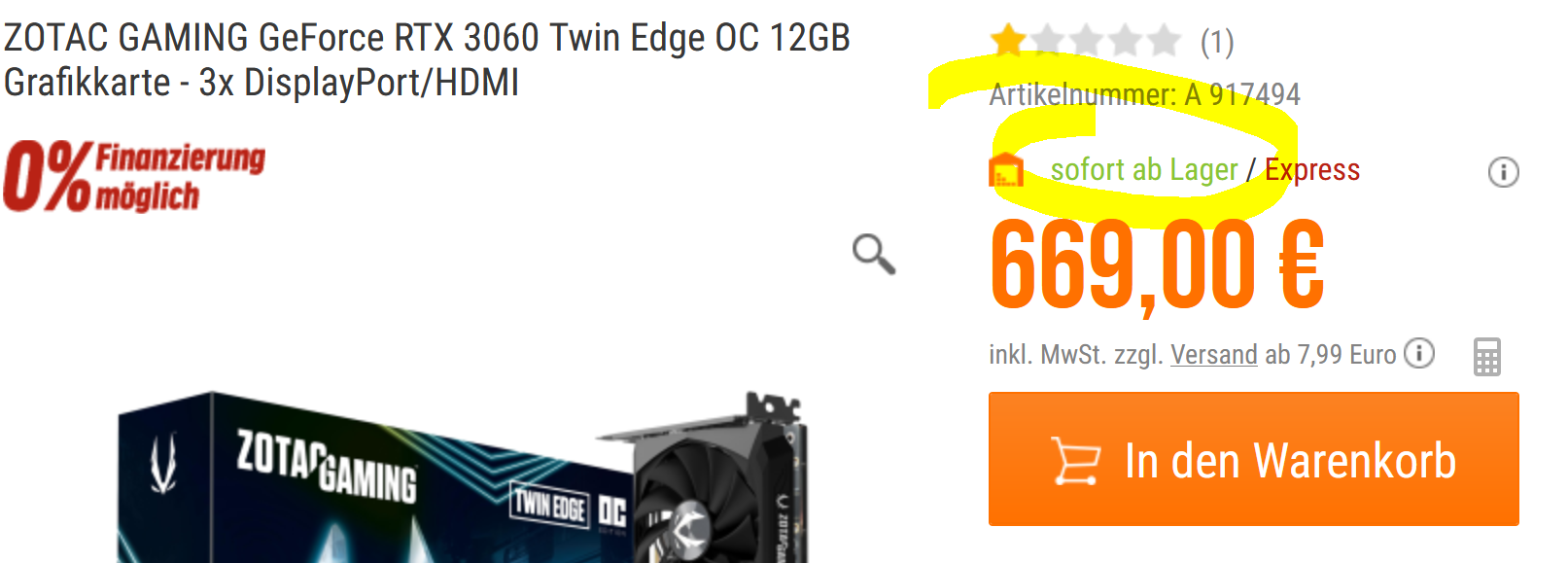The image size is (1568, 563).
Task: Click the shipping cost info icon
Action: 1419,353
